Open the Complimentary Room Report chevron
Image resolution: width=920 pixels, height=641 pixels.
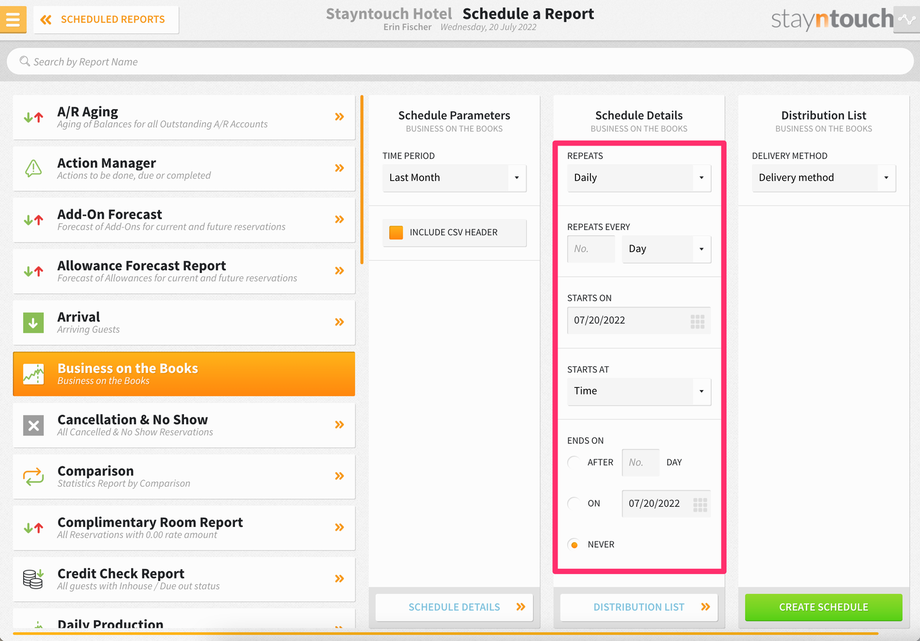339,528
